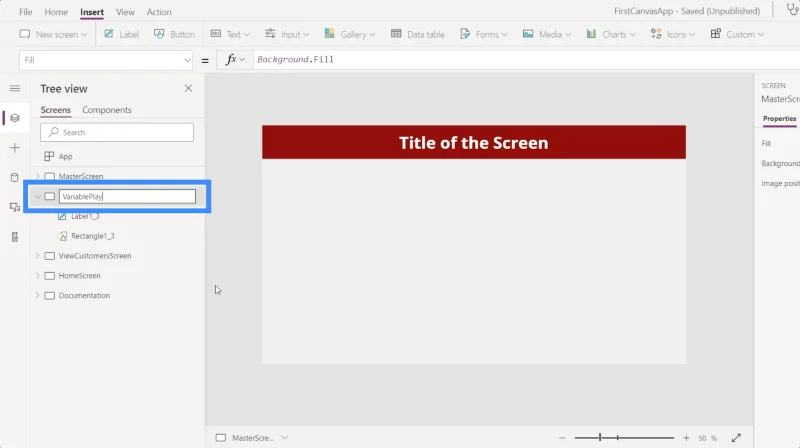
Task: Insert a Button control
Action: 174,34
